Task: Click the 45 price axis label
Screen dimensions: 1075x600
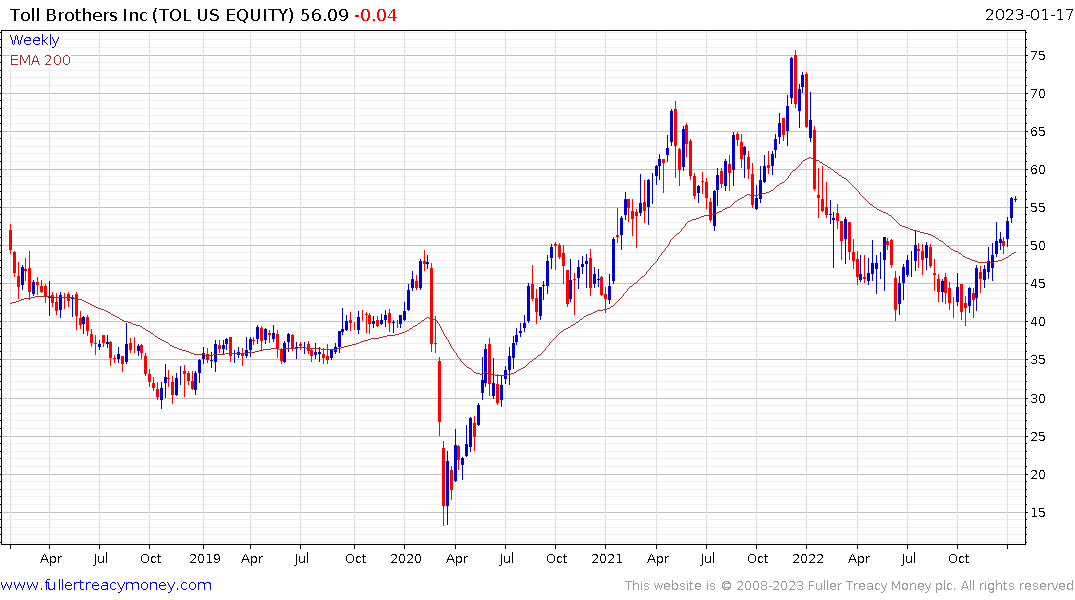Action: point(1038,284)
